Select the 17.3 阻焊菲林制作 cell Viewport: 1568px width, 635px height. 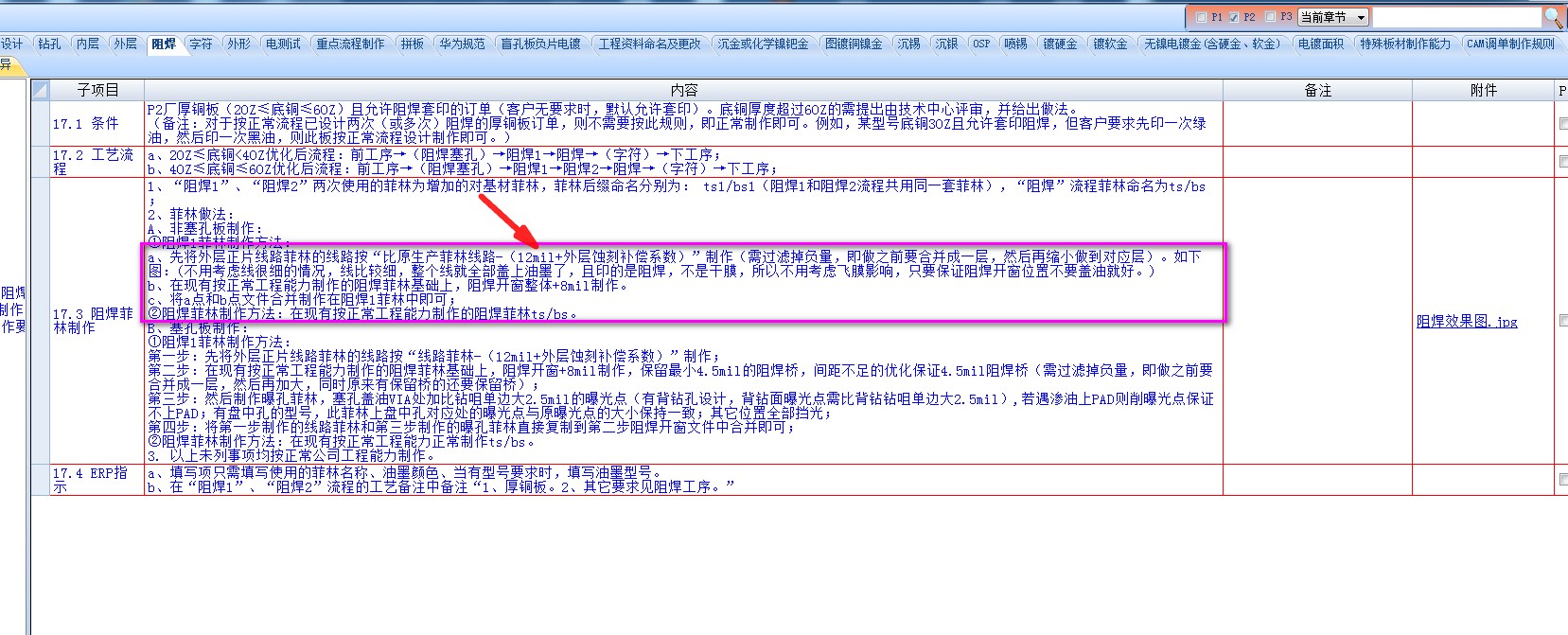(x=97, y=321)
